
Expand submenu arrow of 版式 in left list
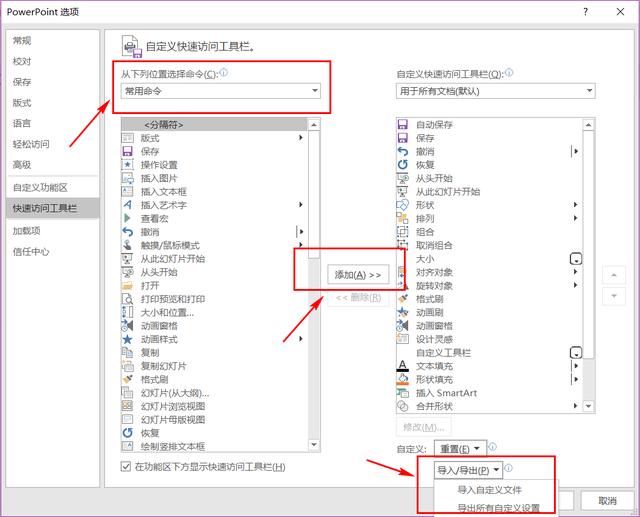tap(301, 138)
